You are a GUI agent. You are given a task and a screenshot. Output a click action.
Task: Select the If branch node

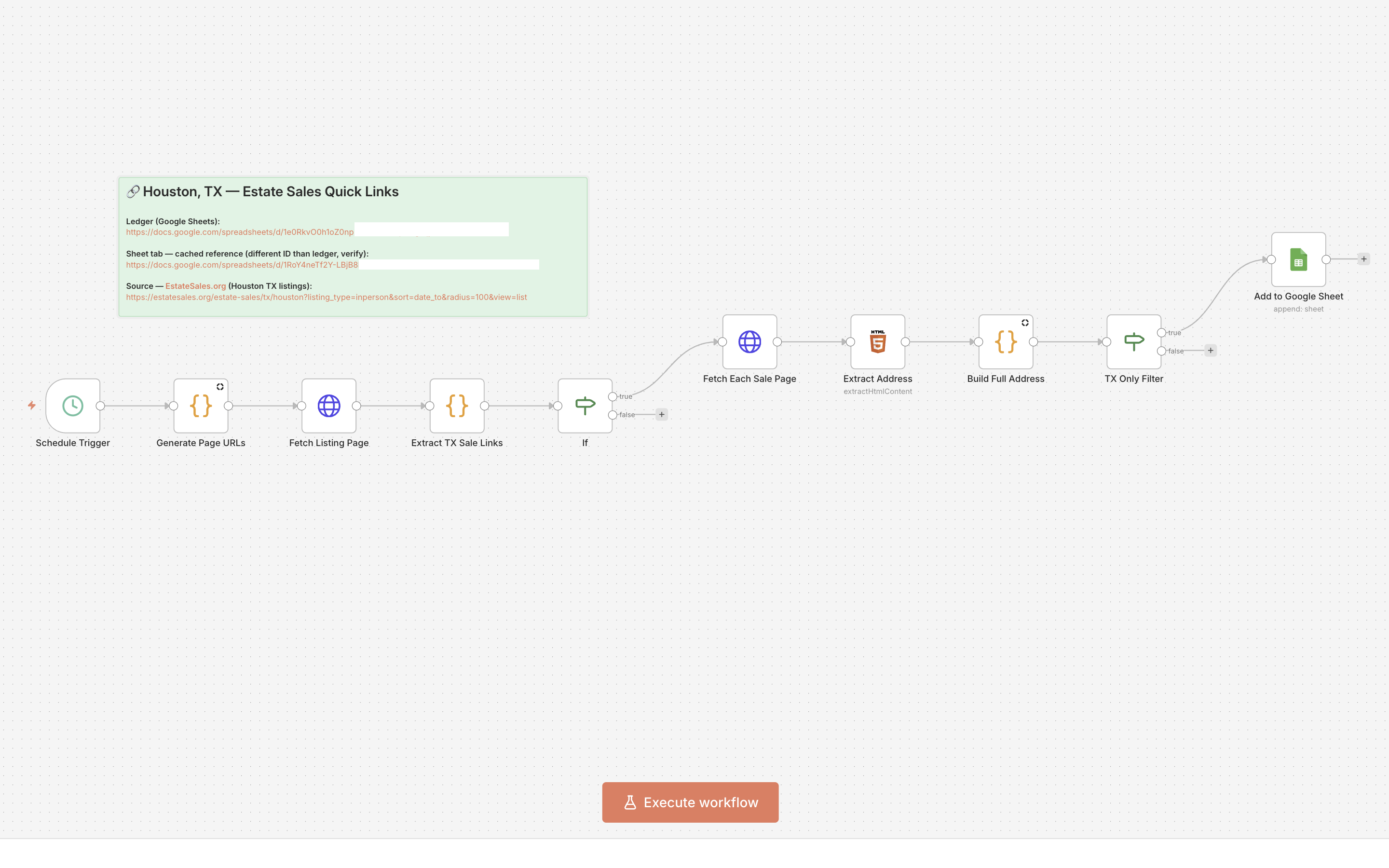(x=585, y=406)
